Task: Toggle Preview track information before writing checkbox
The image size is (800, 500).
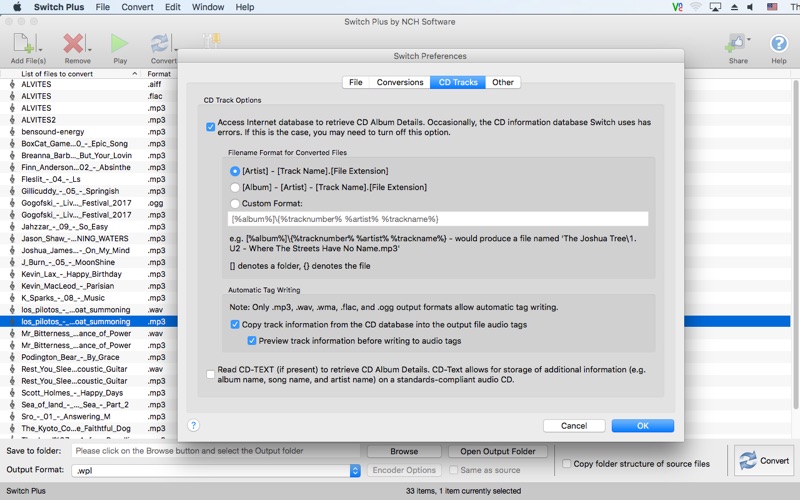Action: tap(252, 341)
